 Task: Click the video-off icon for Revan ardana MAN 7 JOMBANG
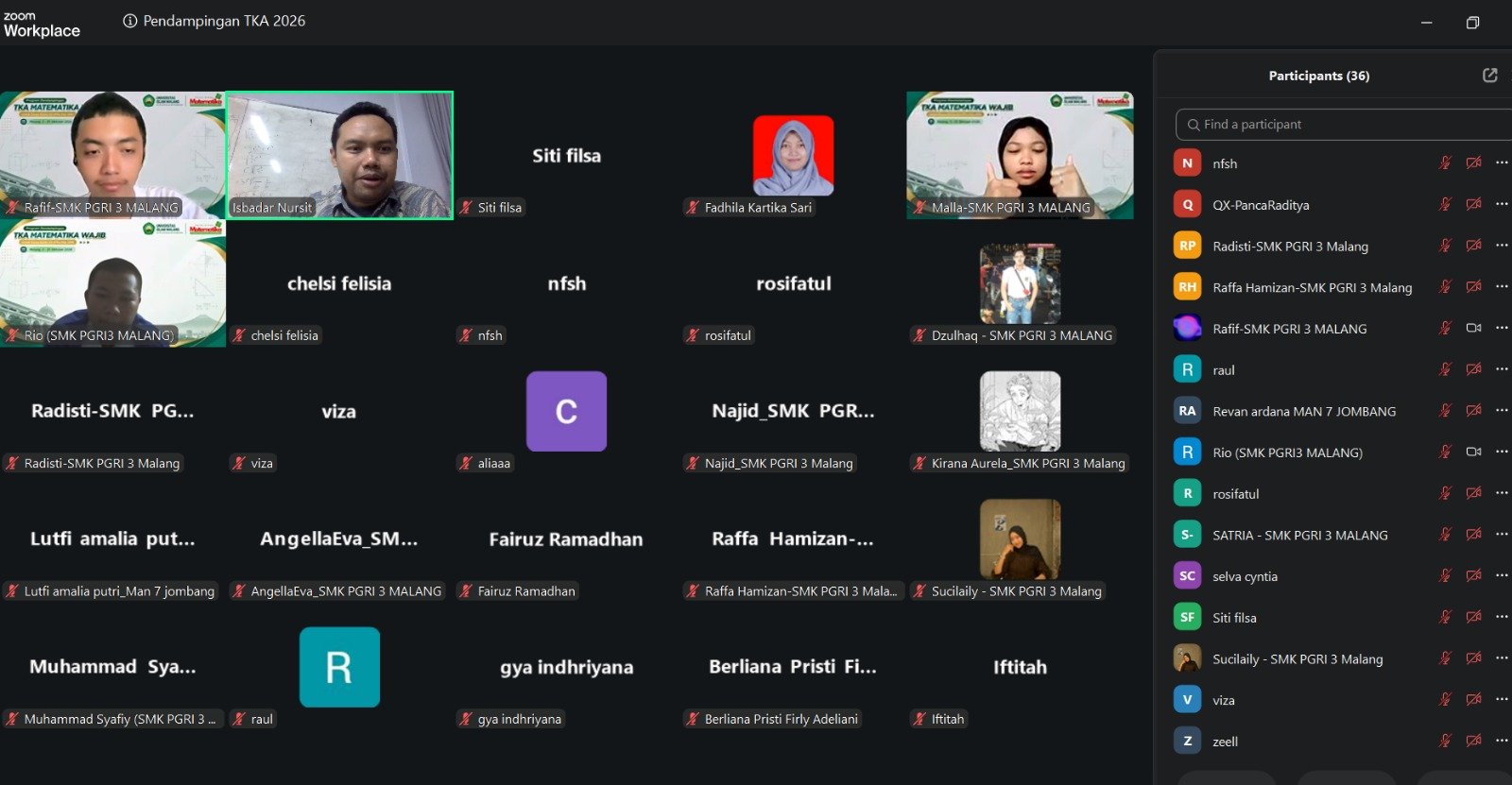pyautogui.click(x=1473, y=410)
